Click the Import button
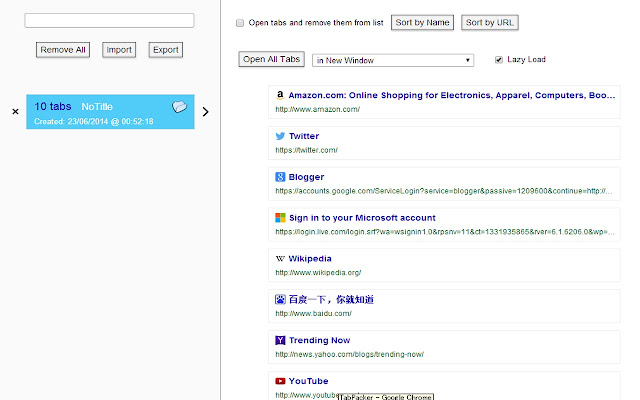640x400 pixels. click(x=119, y=50)
